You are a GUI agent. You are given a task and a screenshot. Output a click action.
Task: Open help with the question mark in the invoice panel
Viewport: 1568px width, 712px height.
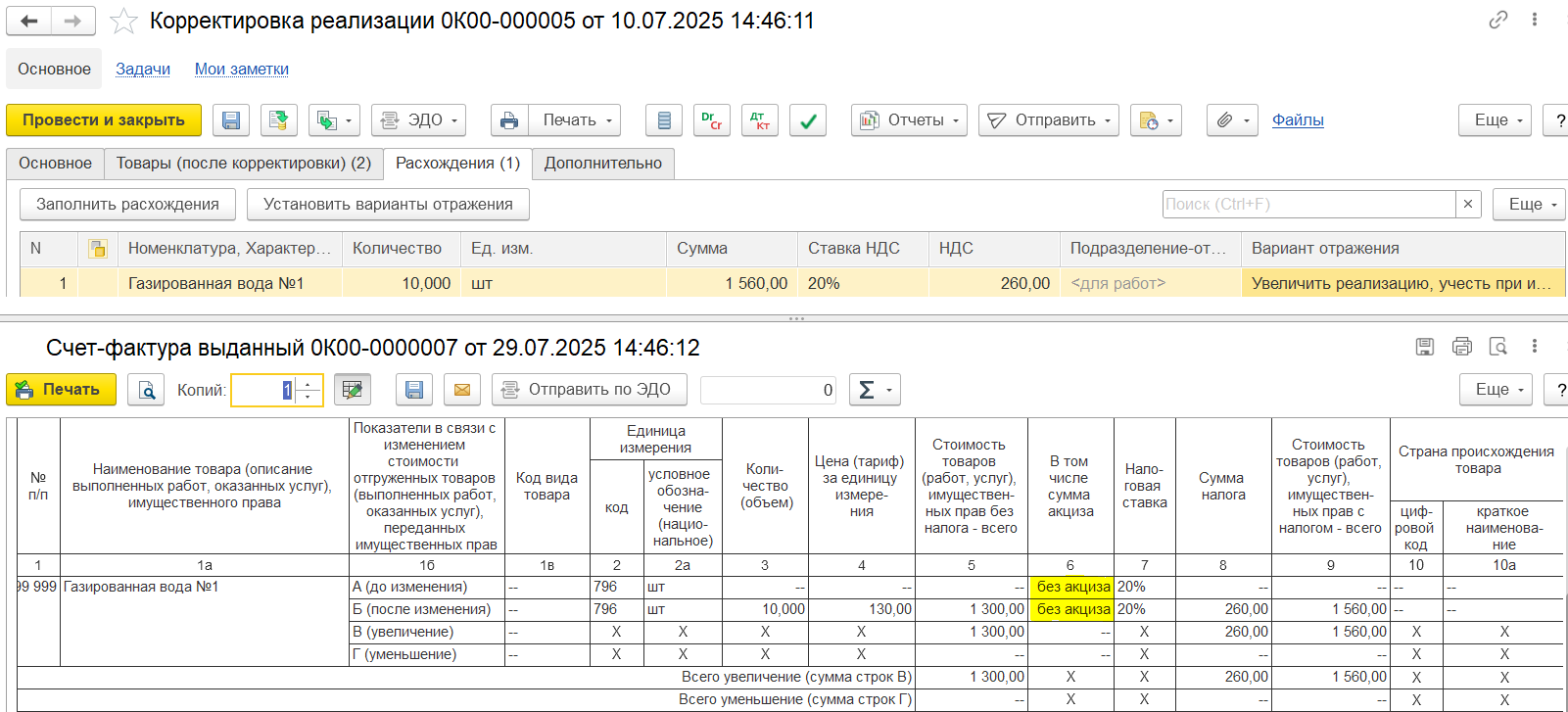[1558, 390]
